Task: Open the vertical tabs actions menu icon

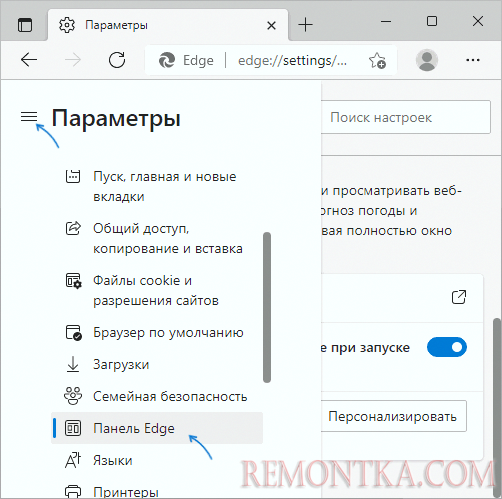Action: coord(25,25)
